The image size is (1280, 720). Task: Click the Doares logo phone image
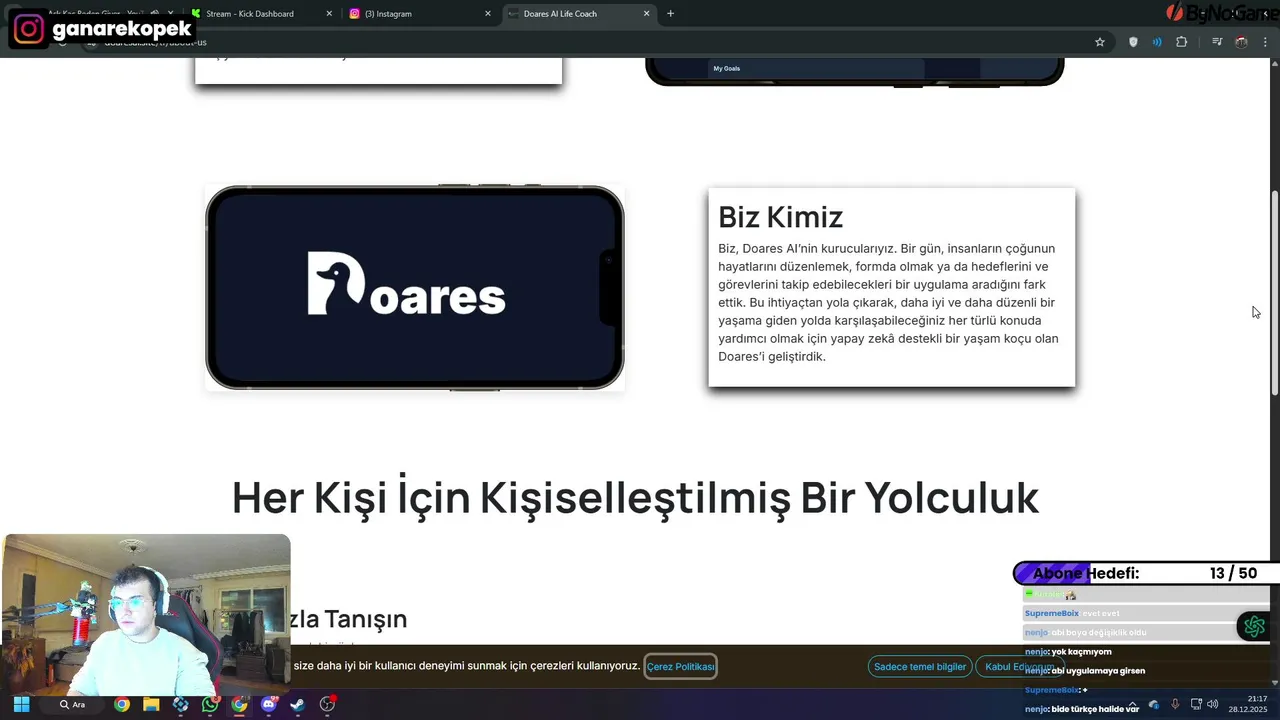click(x=415, y=288)
